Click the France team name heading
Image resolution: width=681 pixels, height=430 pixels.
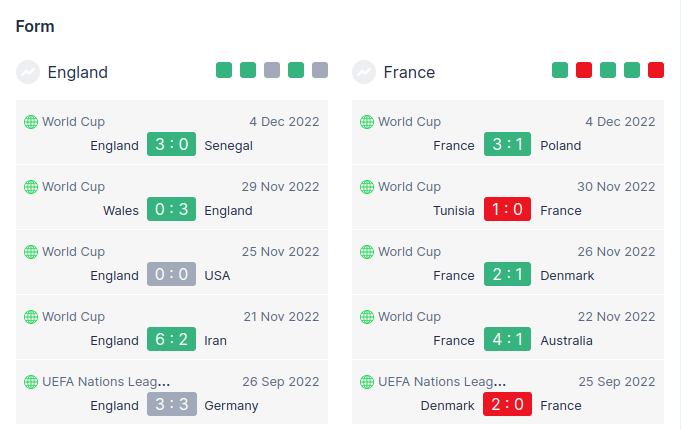point(409,72)
